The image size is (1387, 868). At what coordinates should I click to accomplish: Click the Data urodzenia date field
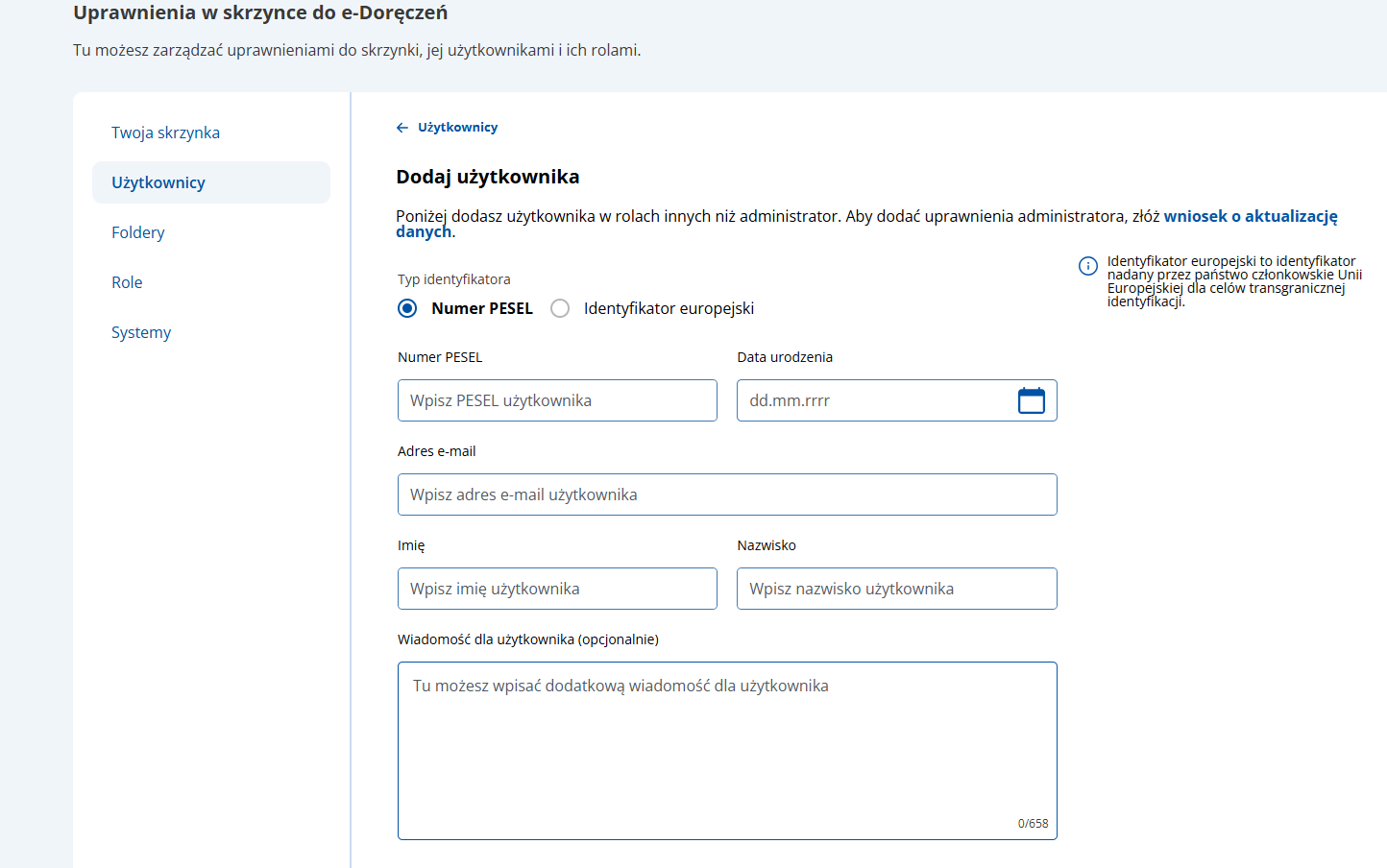click(874, 400)
